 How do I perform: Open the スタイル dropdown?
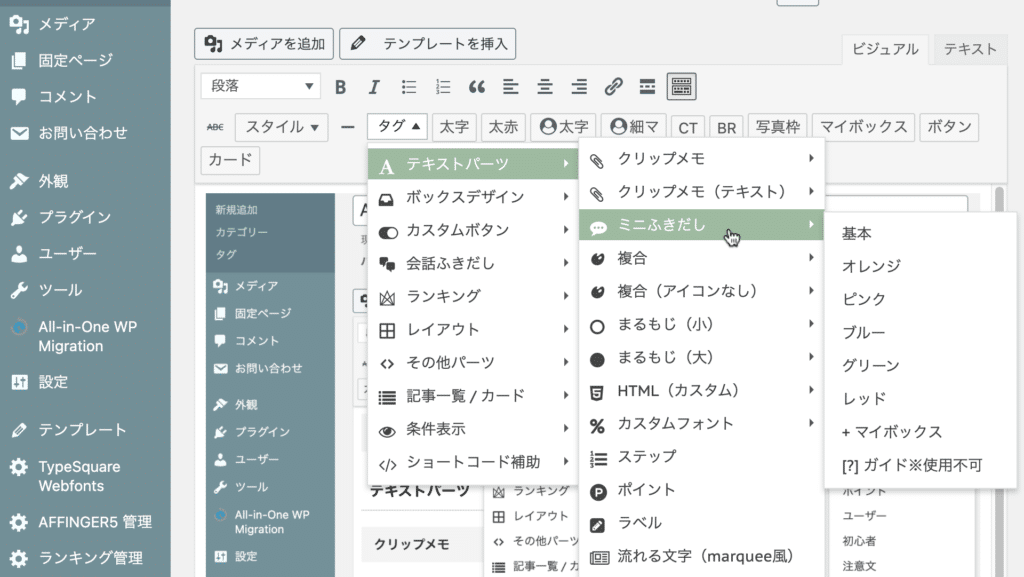click(x=281, y=127)
